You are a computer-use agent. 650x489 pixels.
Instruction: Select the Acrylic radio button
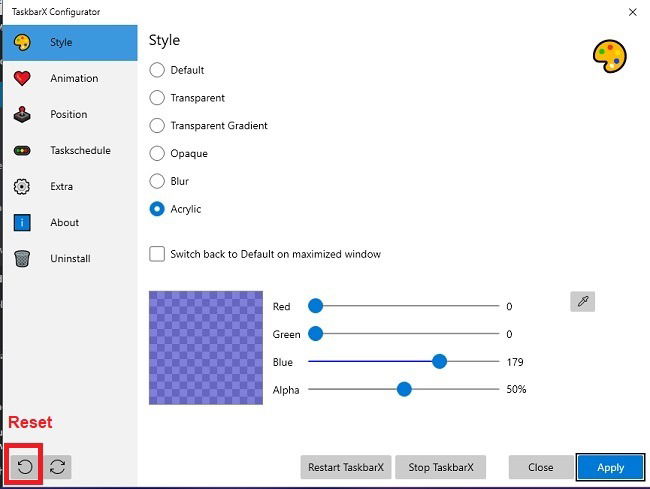click(x=157, y=209)
